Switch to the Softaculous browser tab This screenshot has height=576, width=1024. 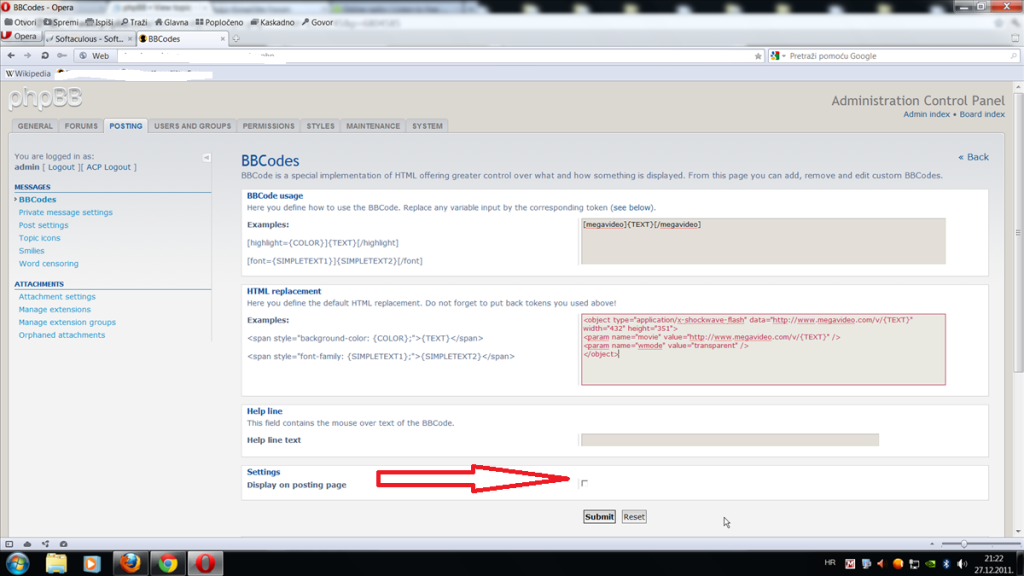[89, 39]
